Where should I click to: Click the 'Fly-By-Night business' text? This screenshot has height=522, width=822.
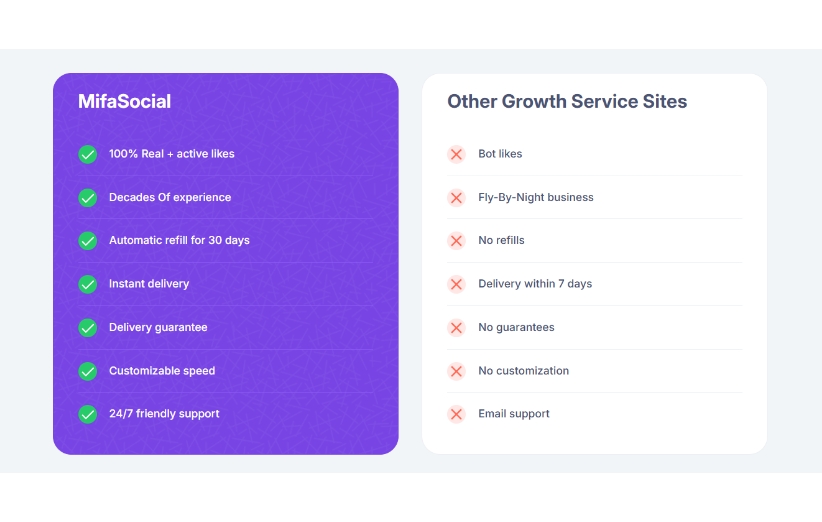click(535, 198)
